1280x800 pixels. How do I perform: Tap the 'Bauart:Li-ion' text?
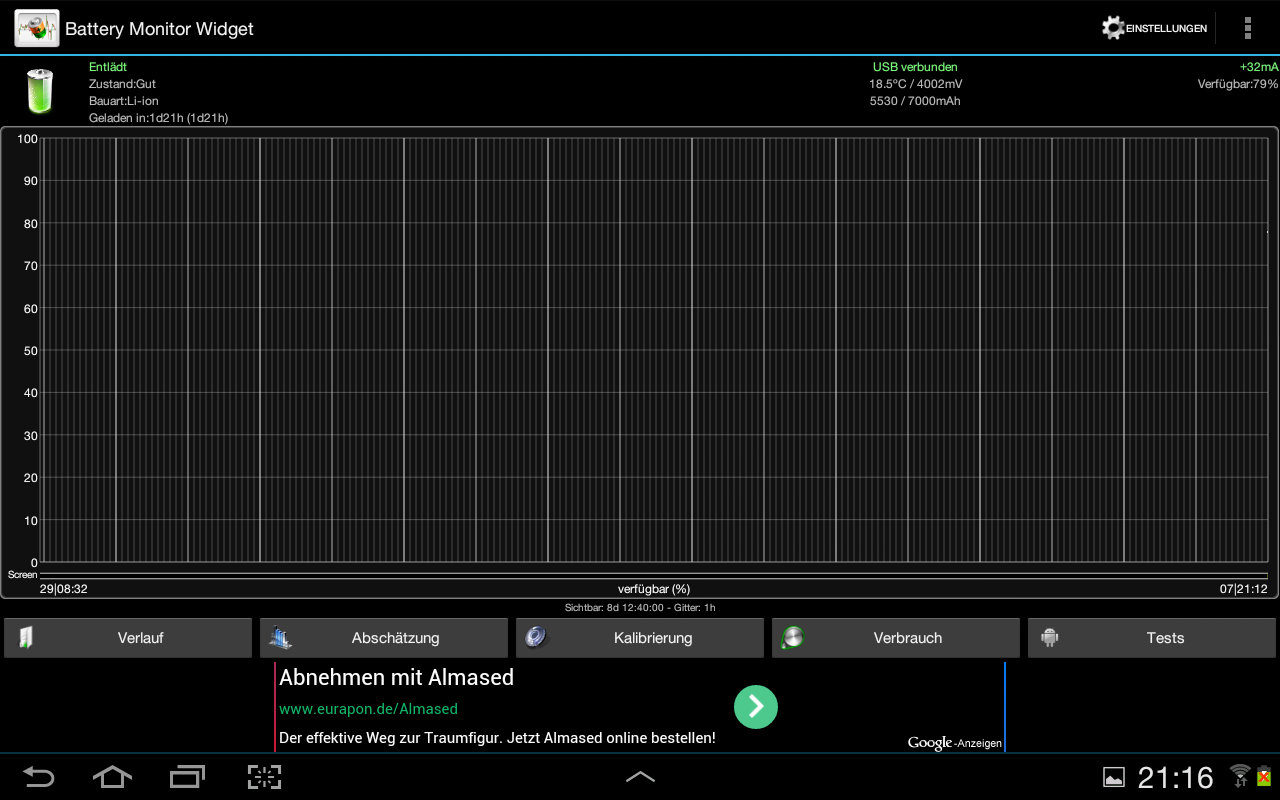(x=124, y=101)
